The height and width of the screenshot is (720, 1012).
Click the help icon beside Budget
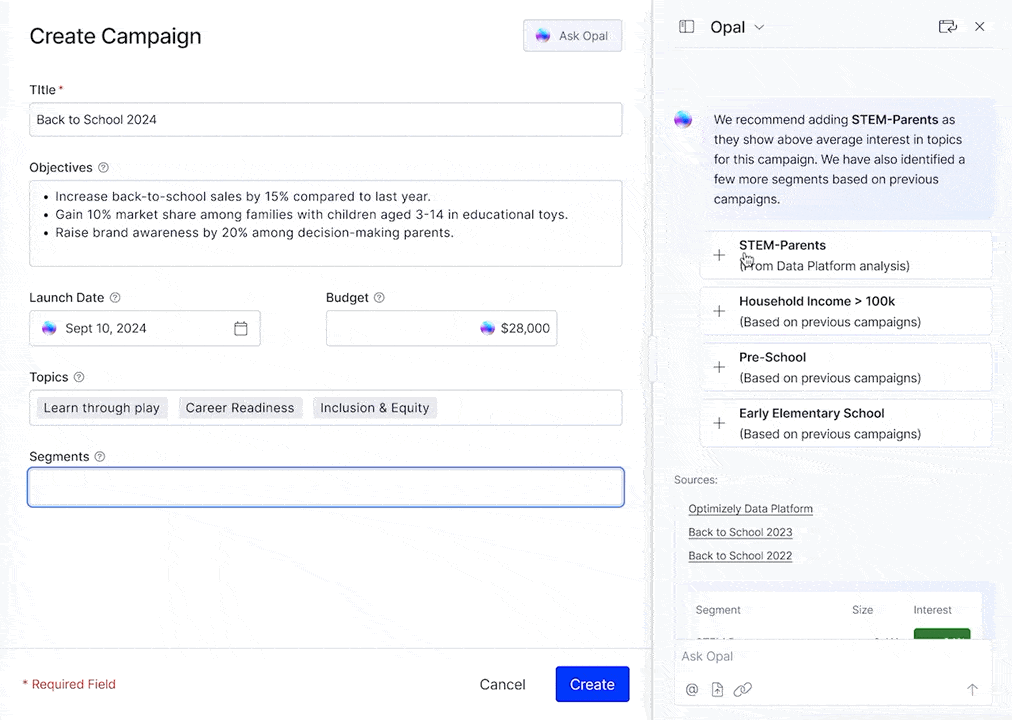point(379,298)
